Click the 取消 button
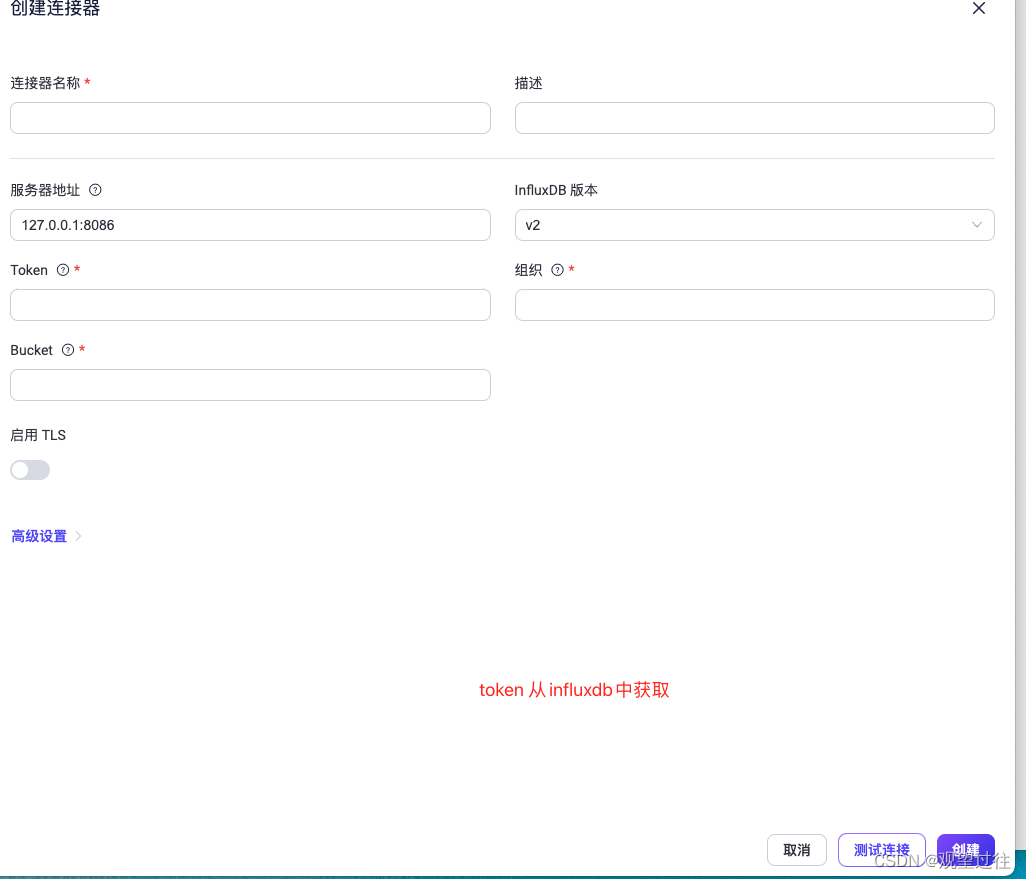Screen dimensions: 1026x879 pos(796,850)
